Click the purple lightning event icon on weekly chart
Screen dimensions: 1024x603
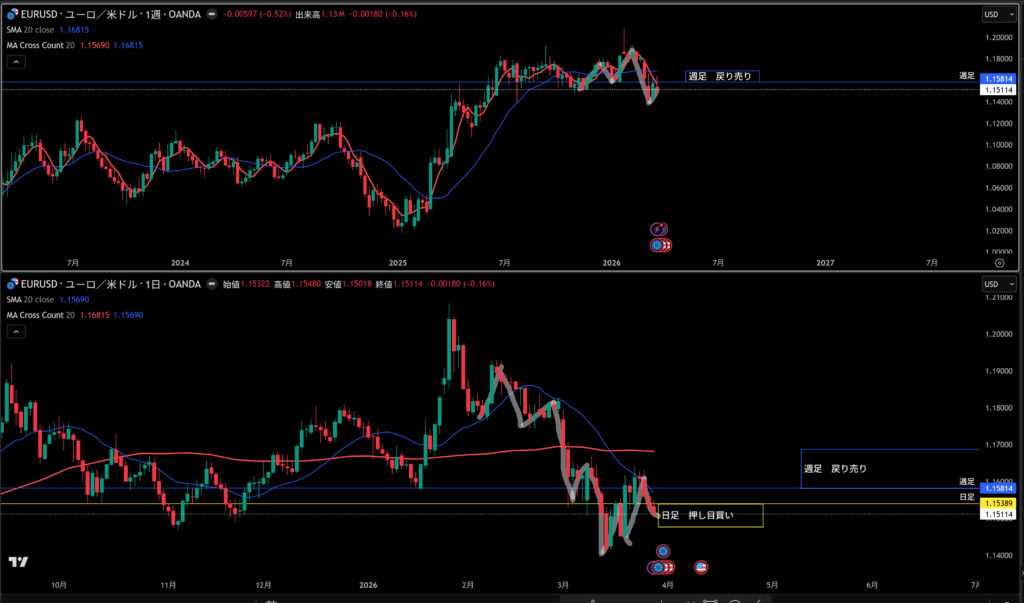[658, 229]
